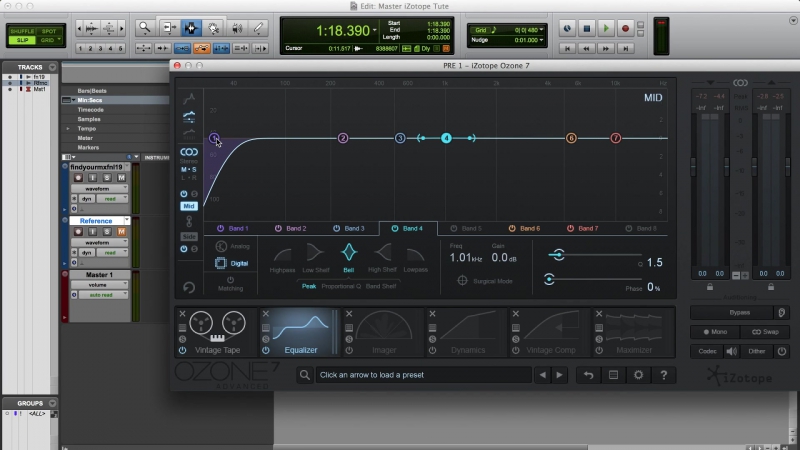Reset EQ with the circular arrow icon
The image size is (800, 450).
189,288
